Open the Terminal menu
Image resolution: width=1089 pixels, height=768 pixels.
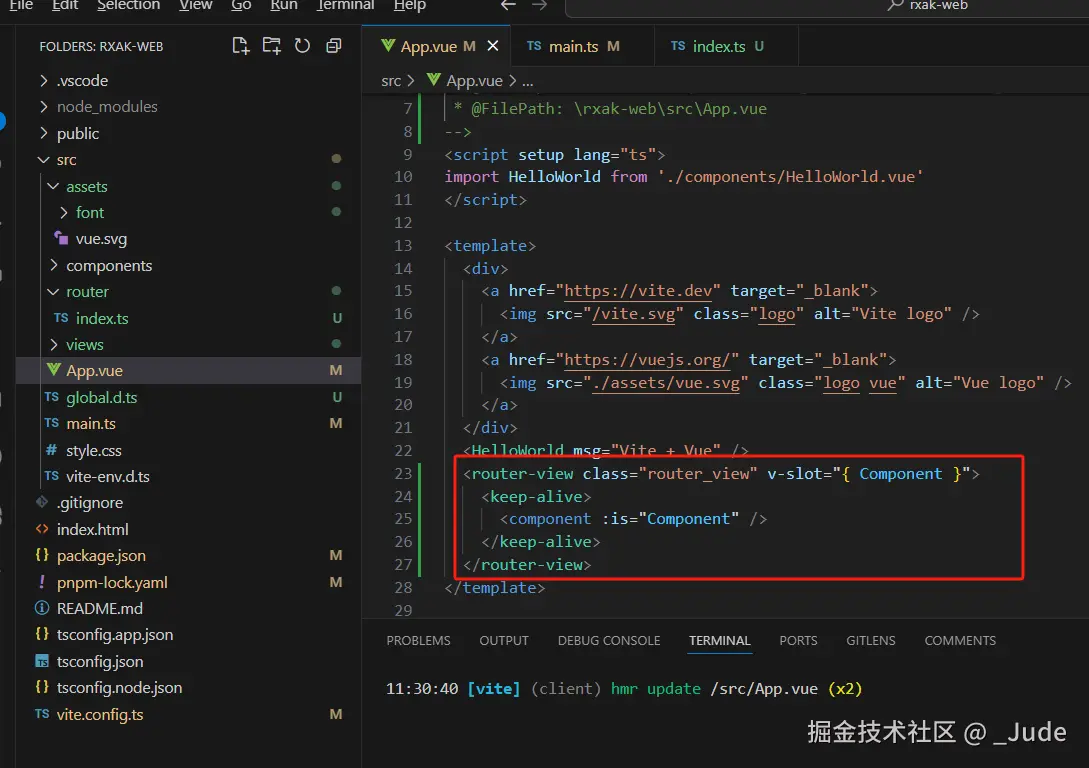tap(346, 5)
